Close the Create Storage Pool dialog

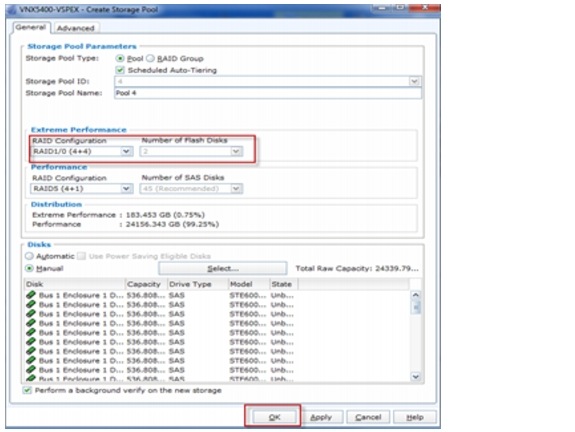pyautogui.click(x=425, y=8)
